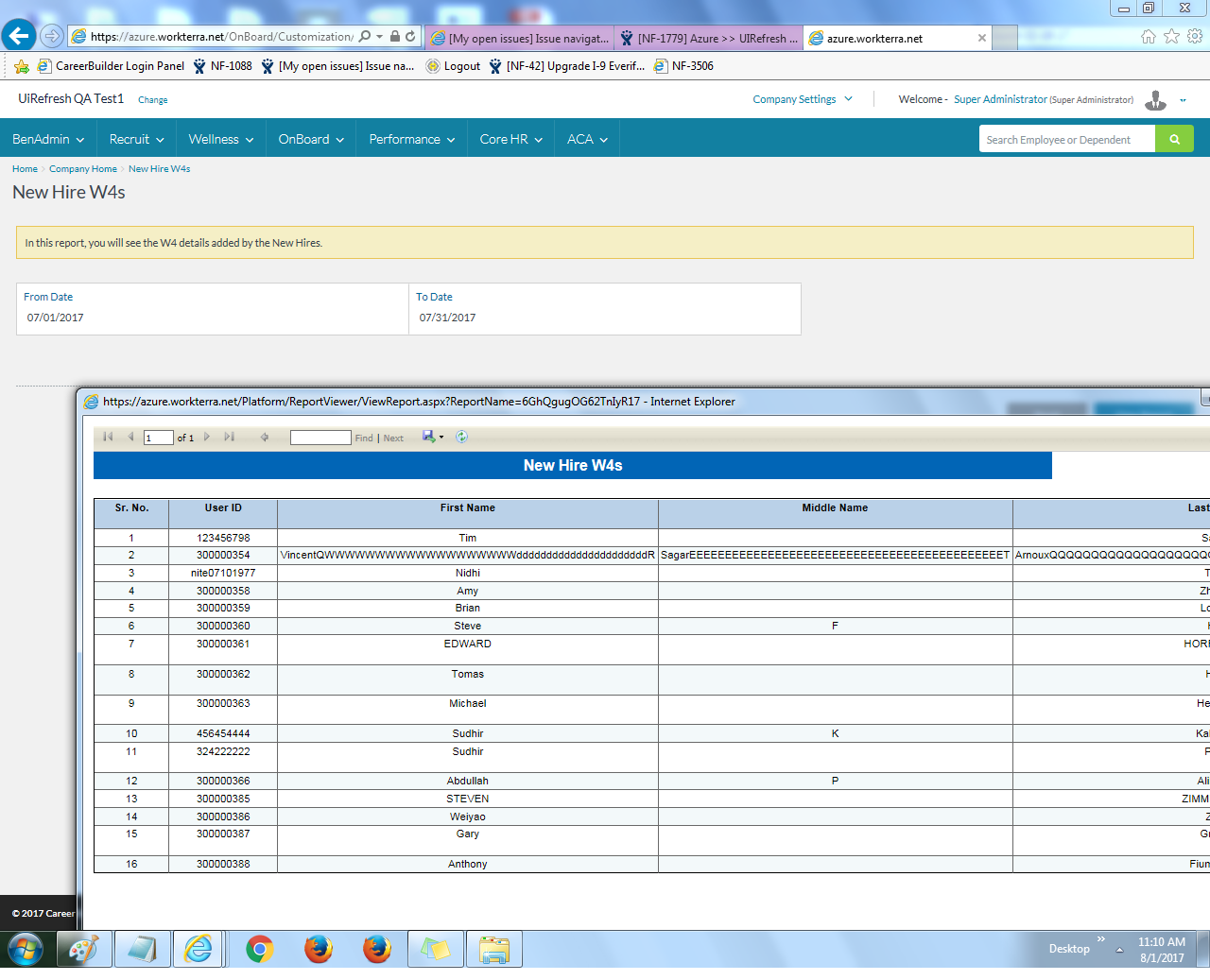Open NF-3506 bookmark

tap(683, 66)
